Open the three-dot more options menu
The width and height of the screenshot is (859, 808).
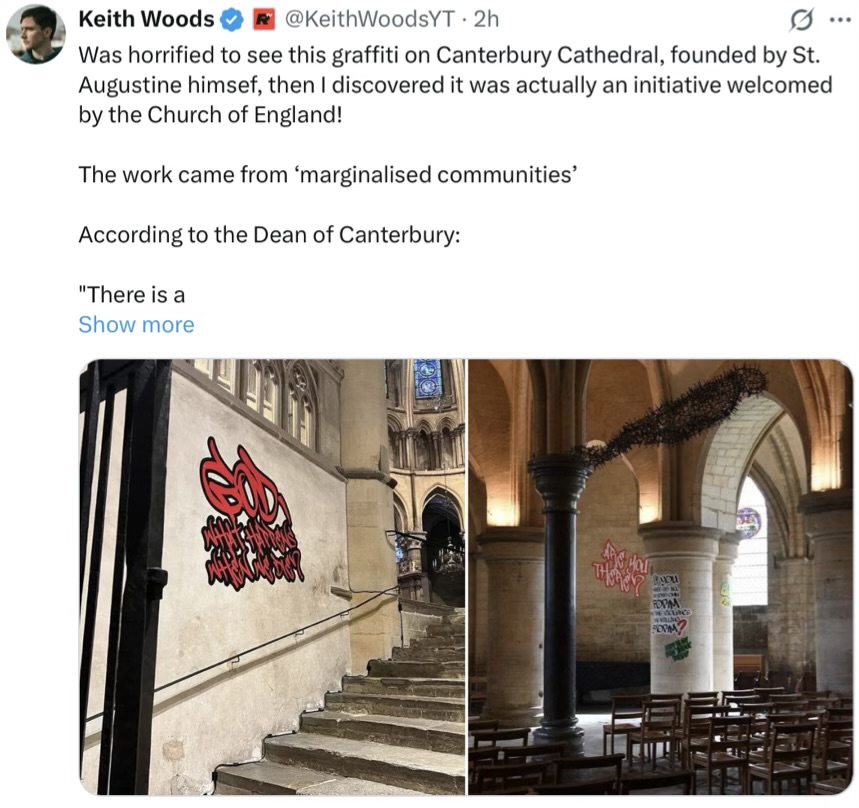tap(837, 19)
